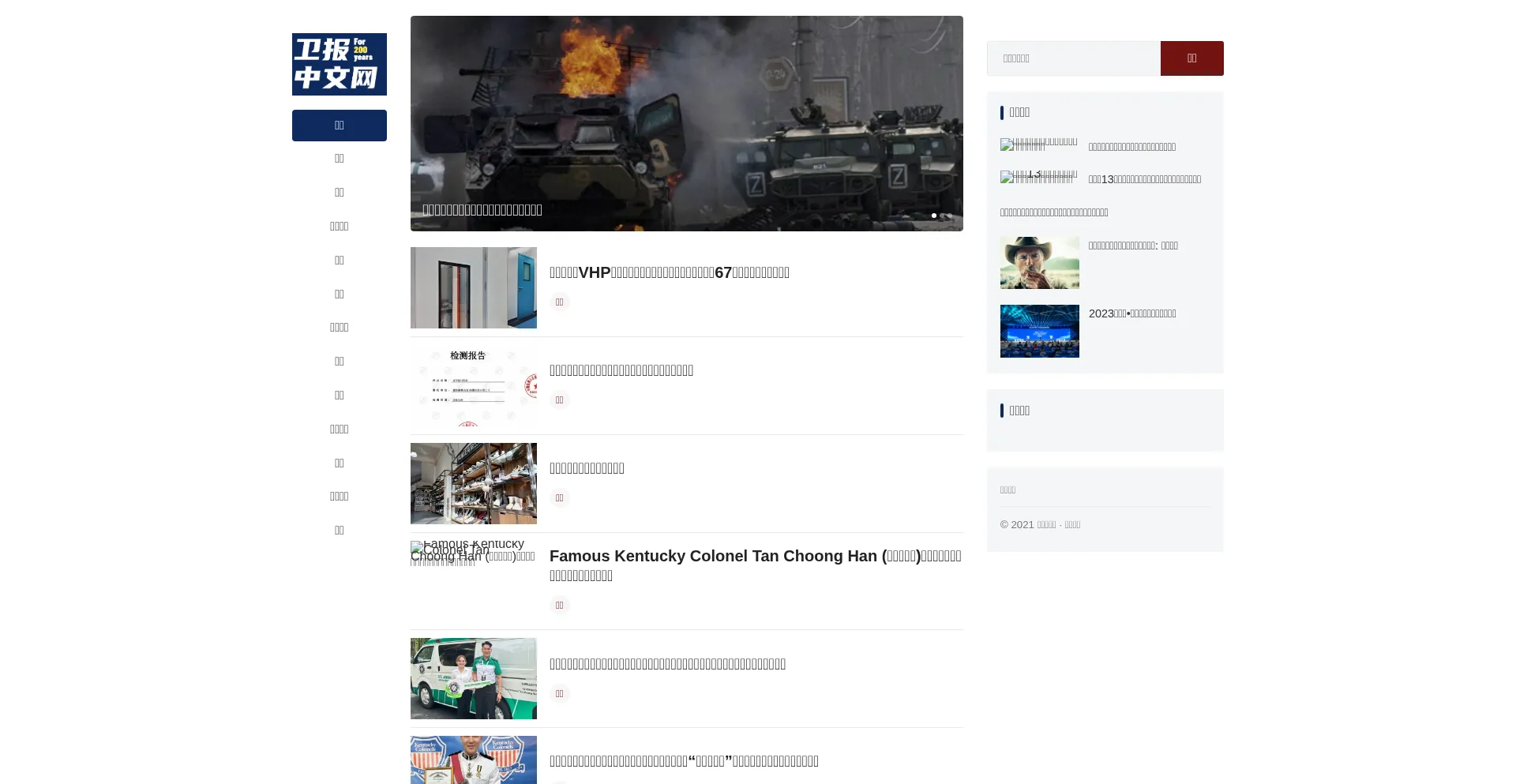Open sidebar thumbnail of blue stage event
The image size is (1516, 784).
(x=1039, y=331)
